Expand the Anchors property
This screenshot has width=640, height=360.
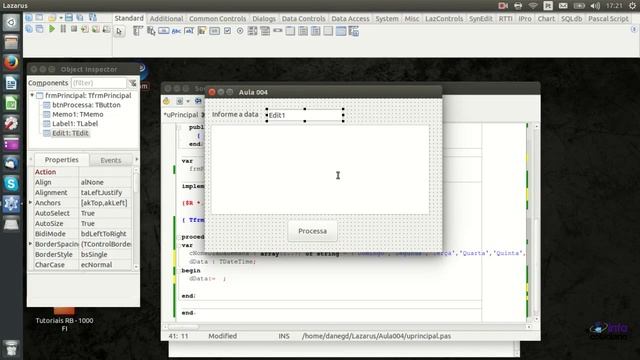pos(31,202)
